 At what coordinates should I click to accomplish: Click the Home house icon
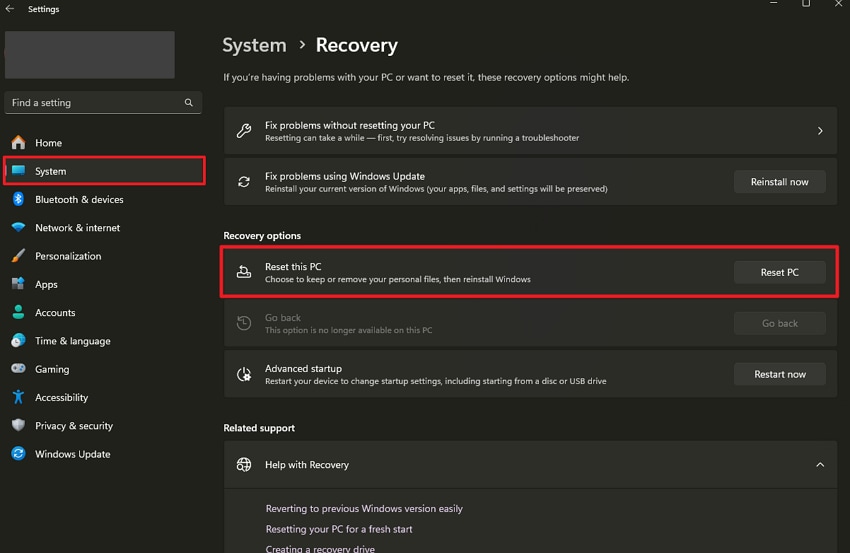pos(18,143)
